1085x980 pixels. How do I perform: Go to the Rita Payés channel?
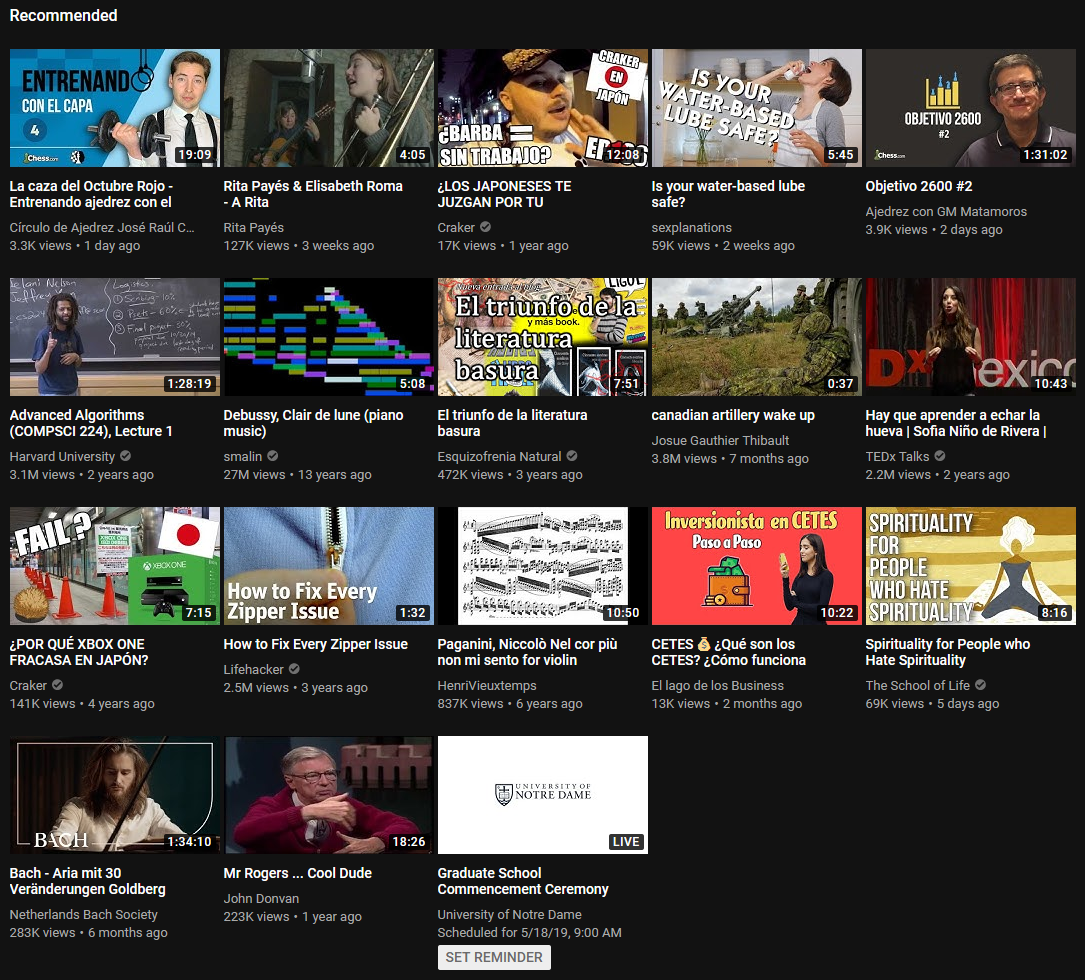coord(253,228)
